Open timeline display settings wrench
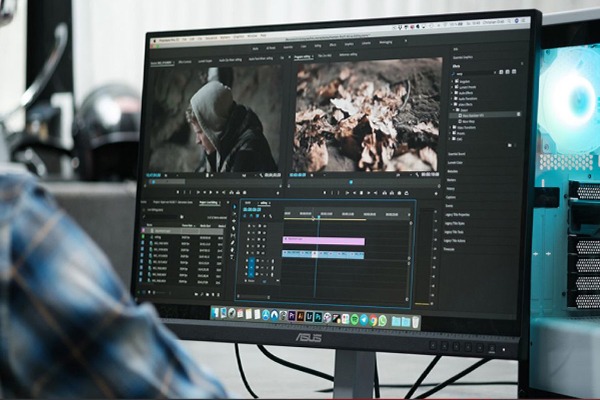Viewport: 600px width, 400px height. (271, 217)
